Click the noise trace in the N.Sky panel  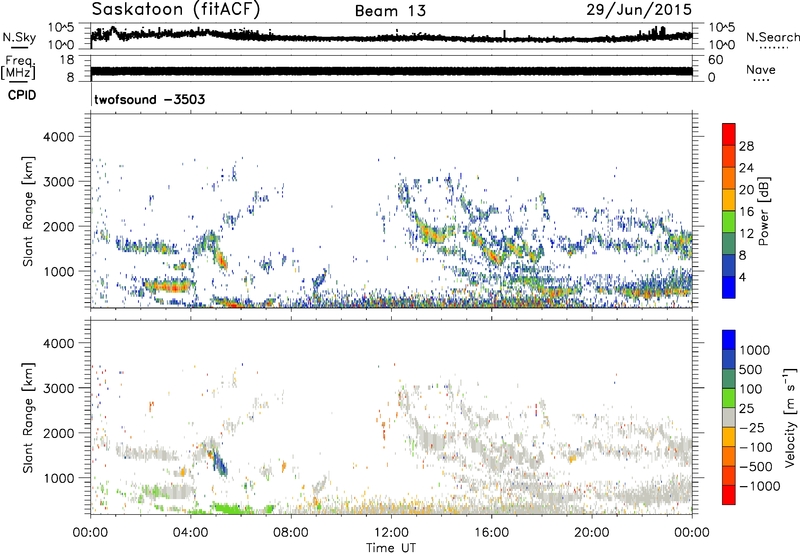click(x=391, y=37)
